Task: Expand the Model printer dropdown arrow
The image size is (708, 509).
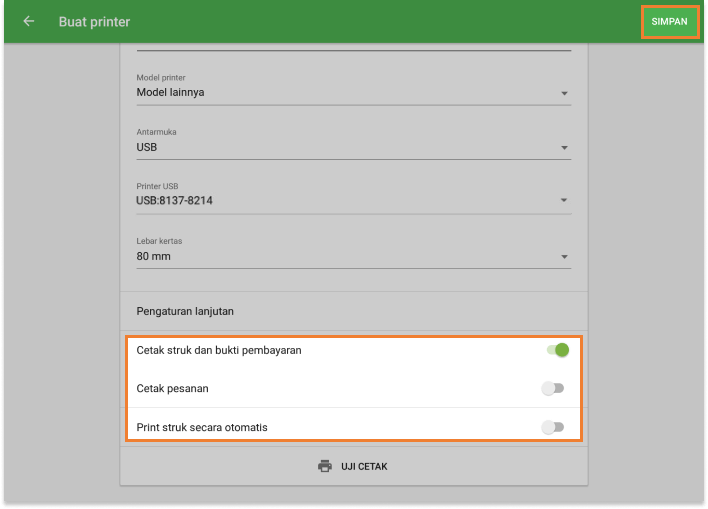Action: point(565,94)
